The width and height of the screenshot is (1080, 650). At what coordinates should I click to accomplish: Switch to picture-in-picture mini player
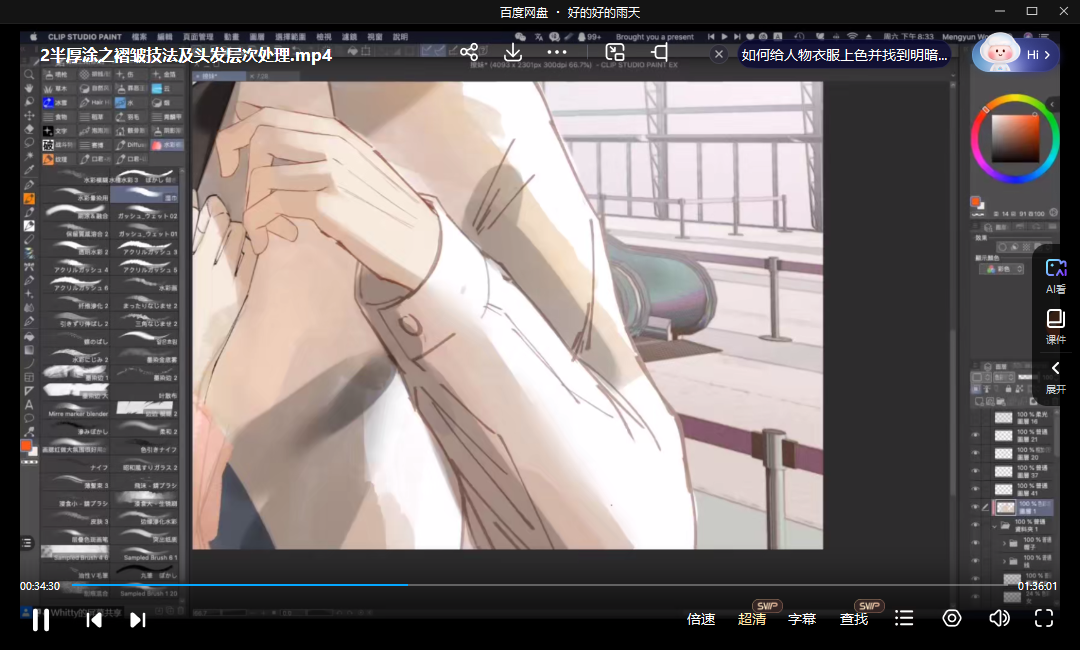point(614,52)
